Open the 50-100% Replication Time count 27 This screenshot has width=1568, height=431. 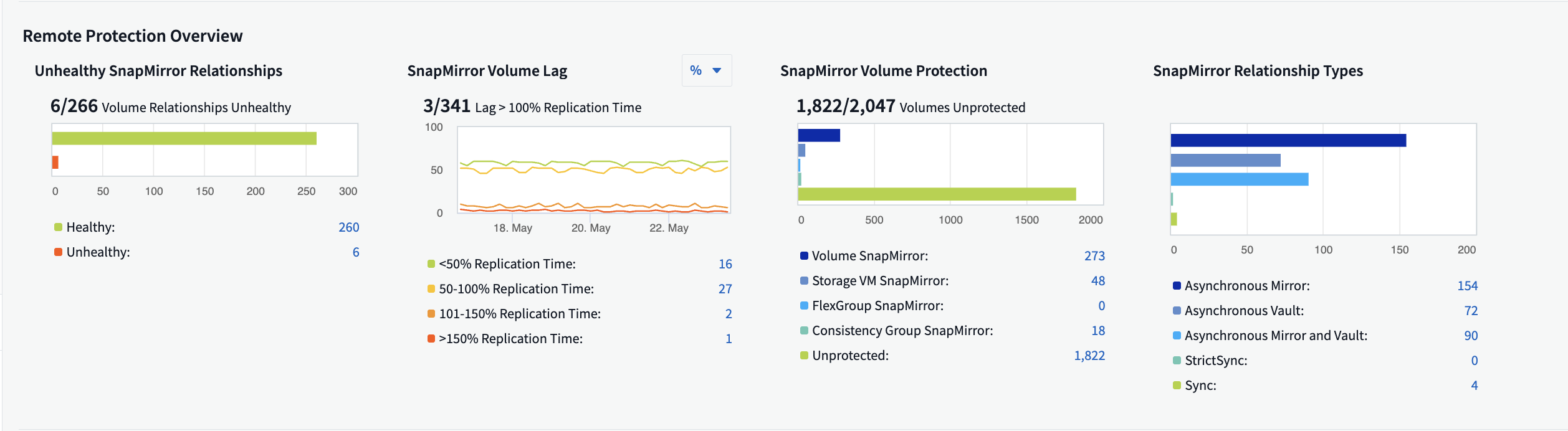pyautogui.click(x=725, y=289)
